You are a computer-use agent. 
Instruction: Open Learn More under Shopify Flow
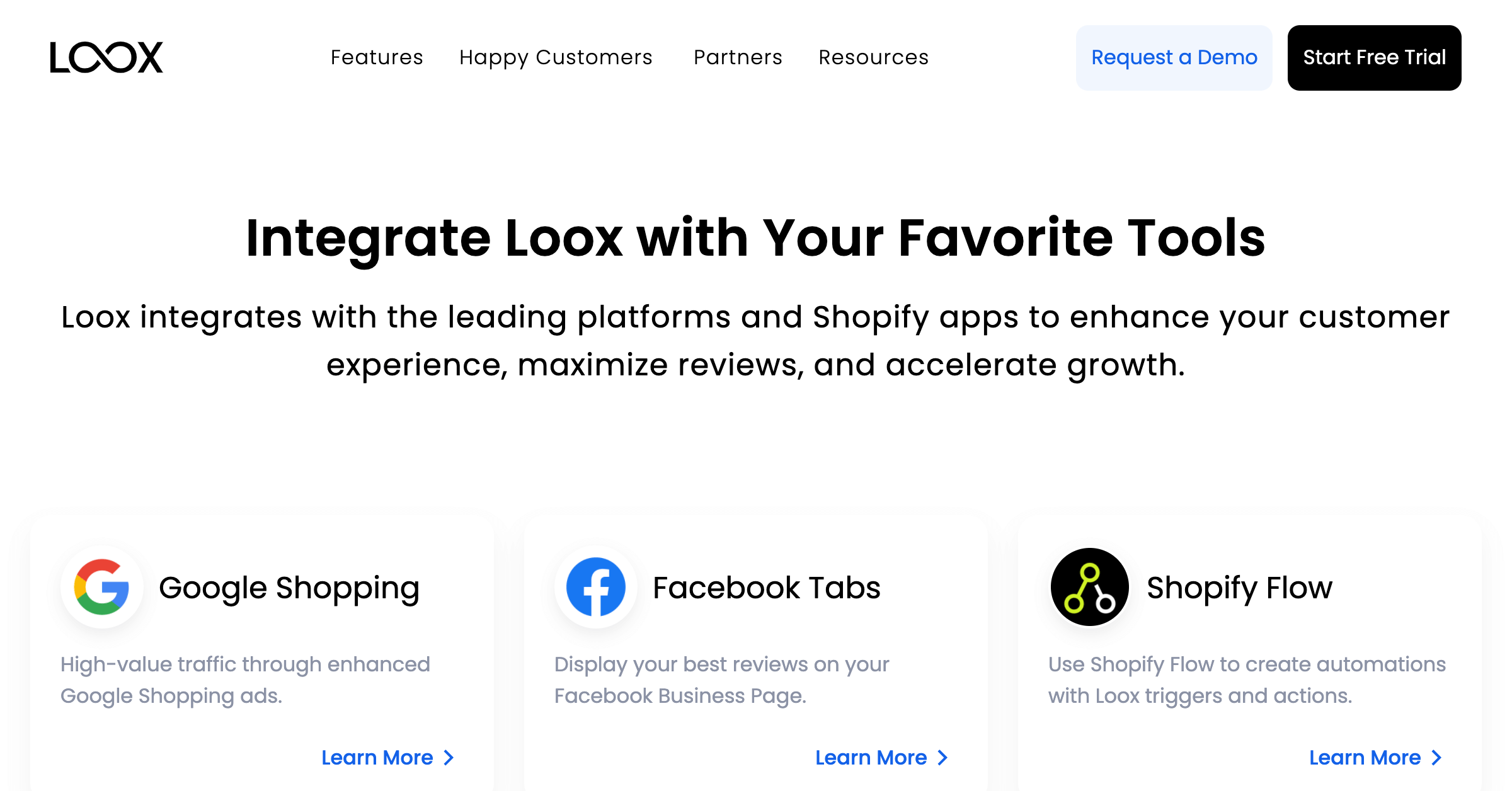coord(1365,758)
